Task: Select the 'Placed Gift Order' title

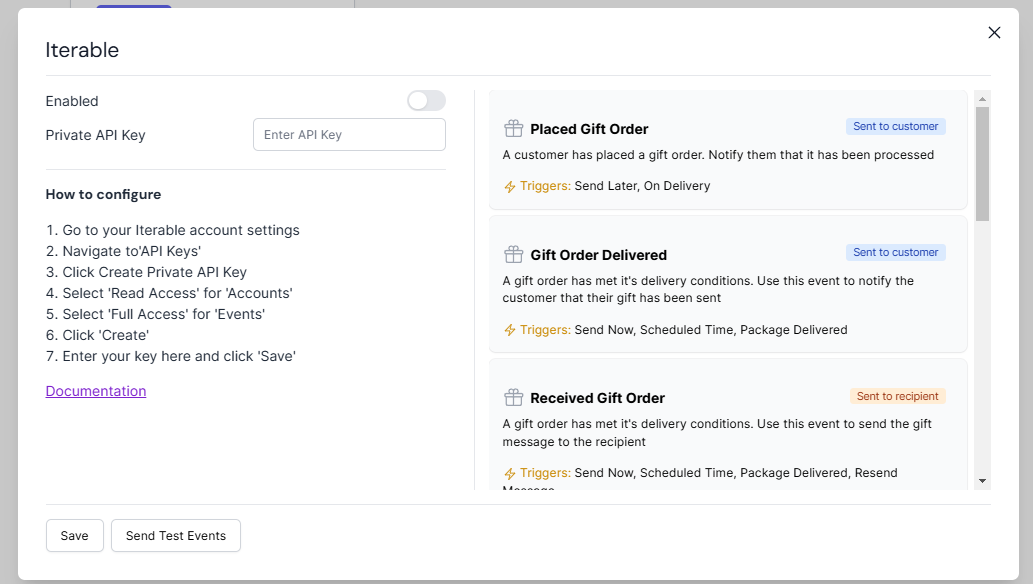Action: click(x=589, y=129)
